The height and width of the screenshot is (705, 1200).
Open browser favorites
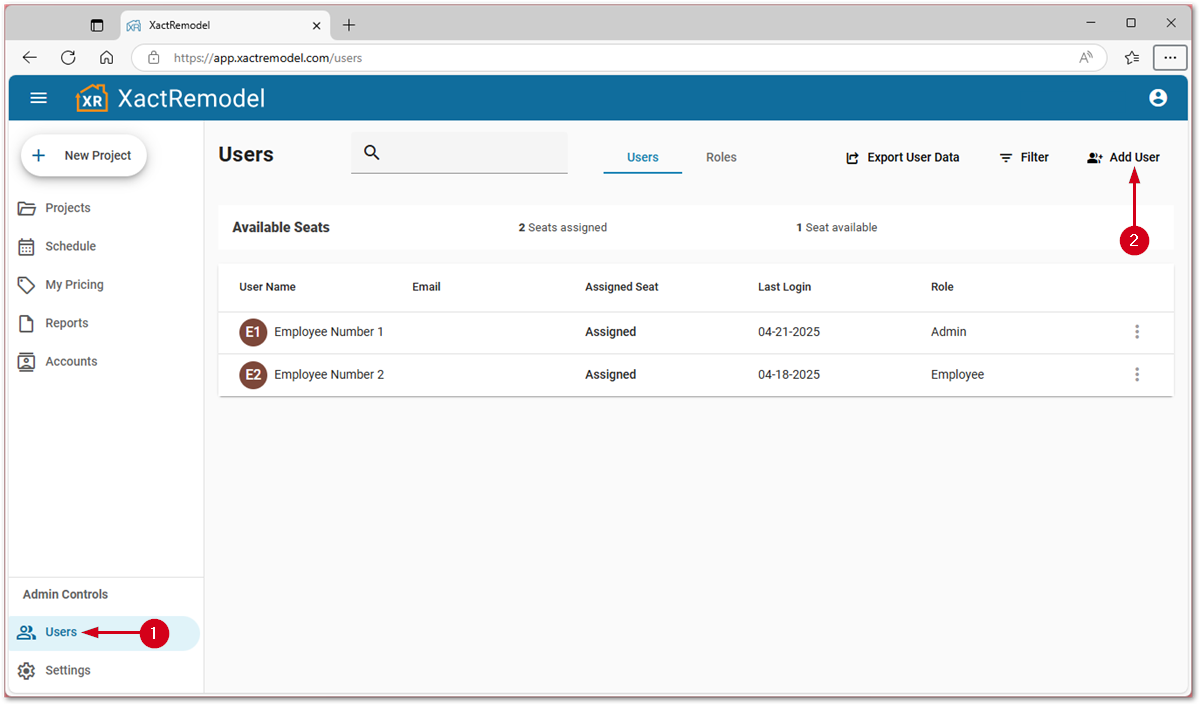click(x=1131, y=58)
